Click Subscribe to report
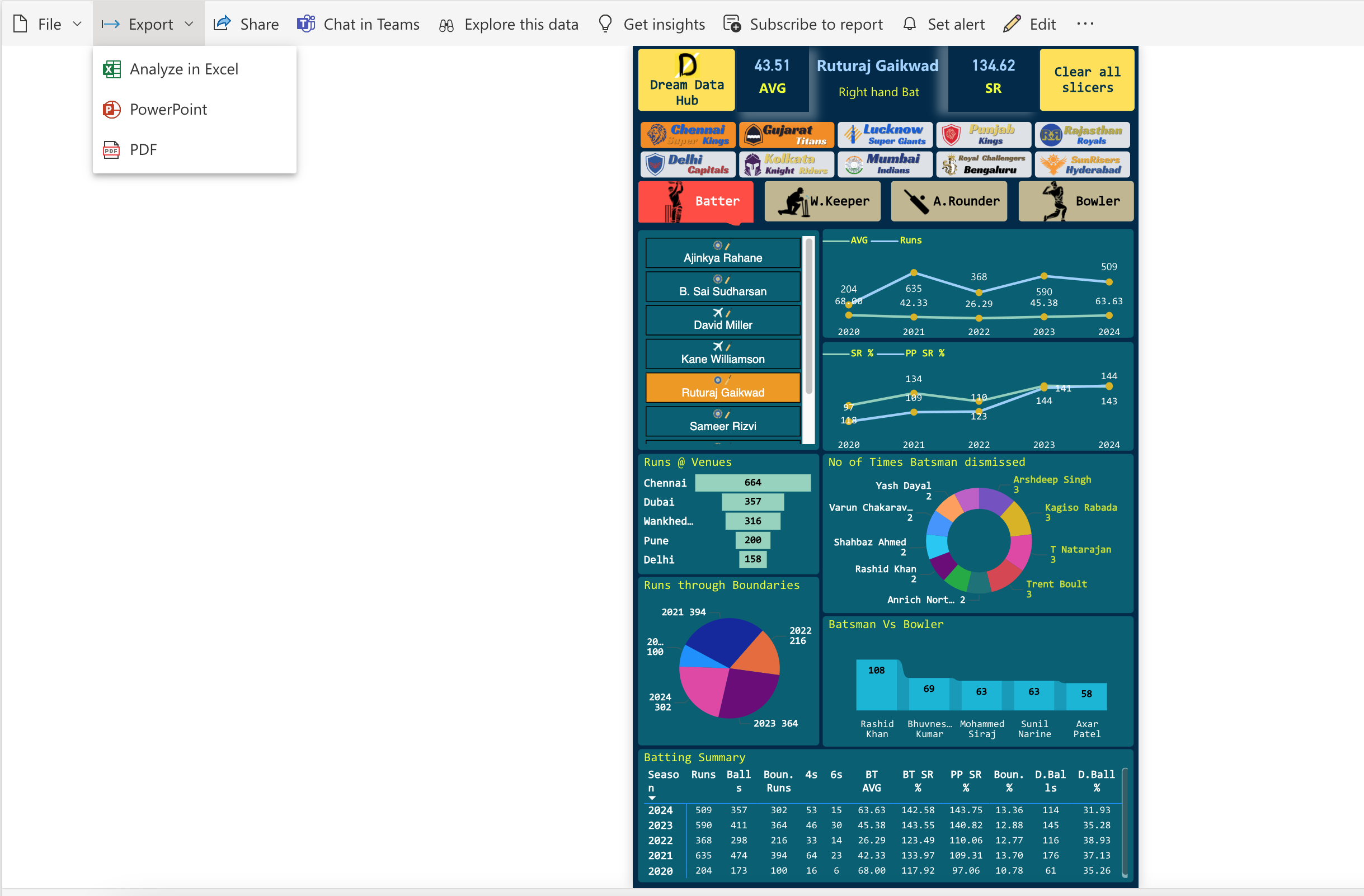 (803, 24)
